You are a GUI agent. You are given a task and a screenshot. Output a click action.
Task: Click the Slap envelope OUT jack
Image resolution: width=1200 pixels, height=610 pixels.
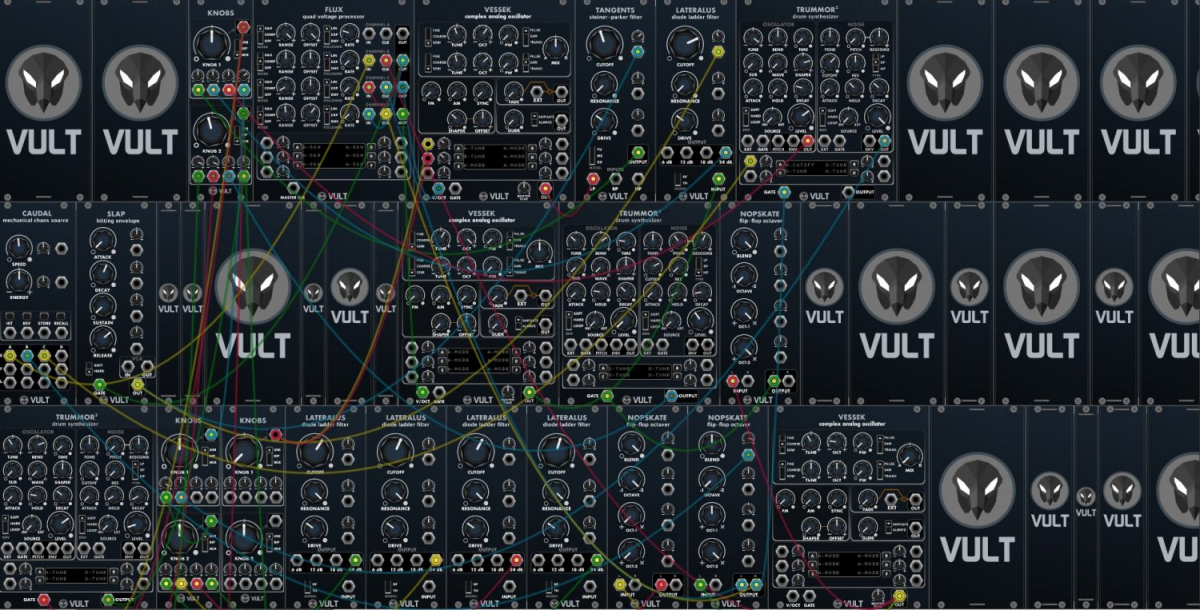pyautogui.click(x=137, y=385)
